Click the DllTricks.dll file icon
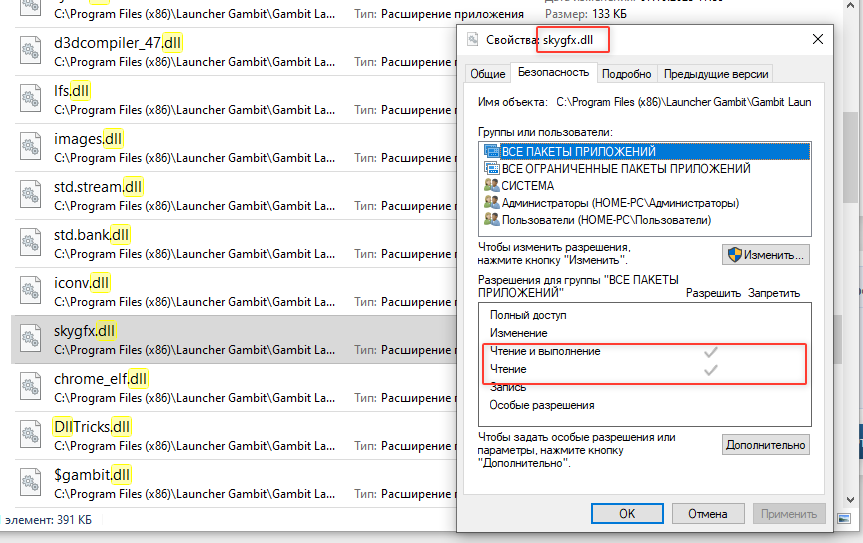863x543 pixels. coord(30,435)
